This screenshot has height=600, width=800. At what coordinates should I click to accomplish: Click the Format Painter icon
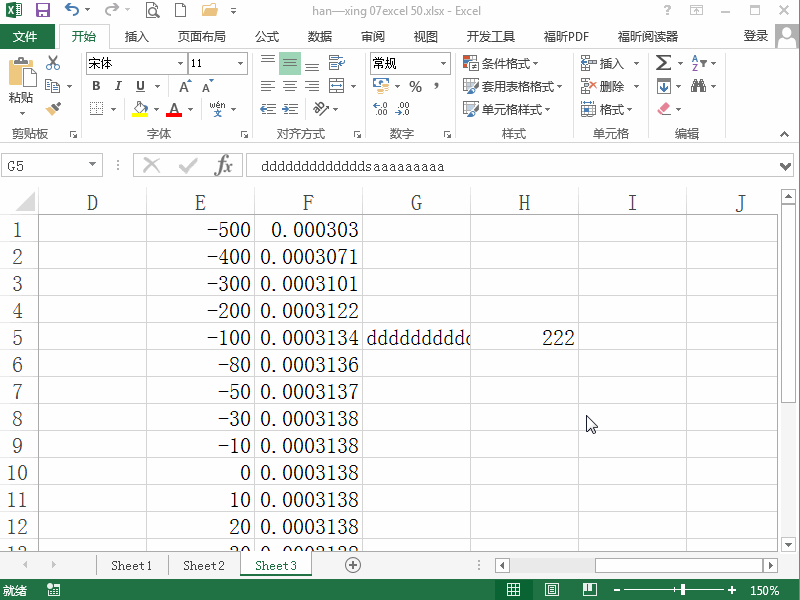pos(54,108)
